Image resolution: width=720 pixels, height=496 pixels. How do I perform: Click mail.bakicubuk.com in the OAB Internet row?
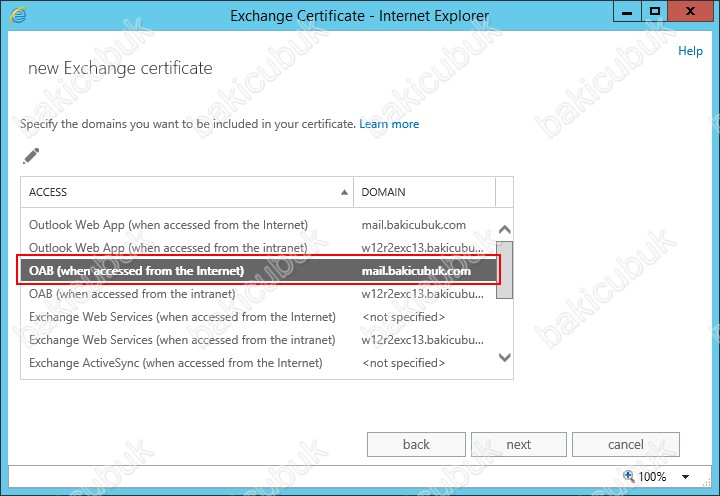coord(416,271)
